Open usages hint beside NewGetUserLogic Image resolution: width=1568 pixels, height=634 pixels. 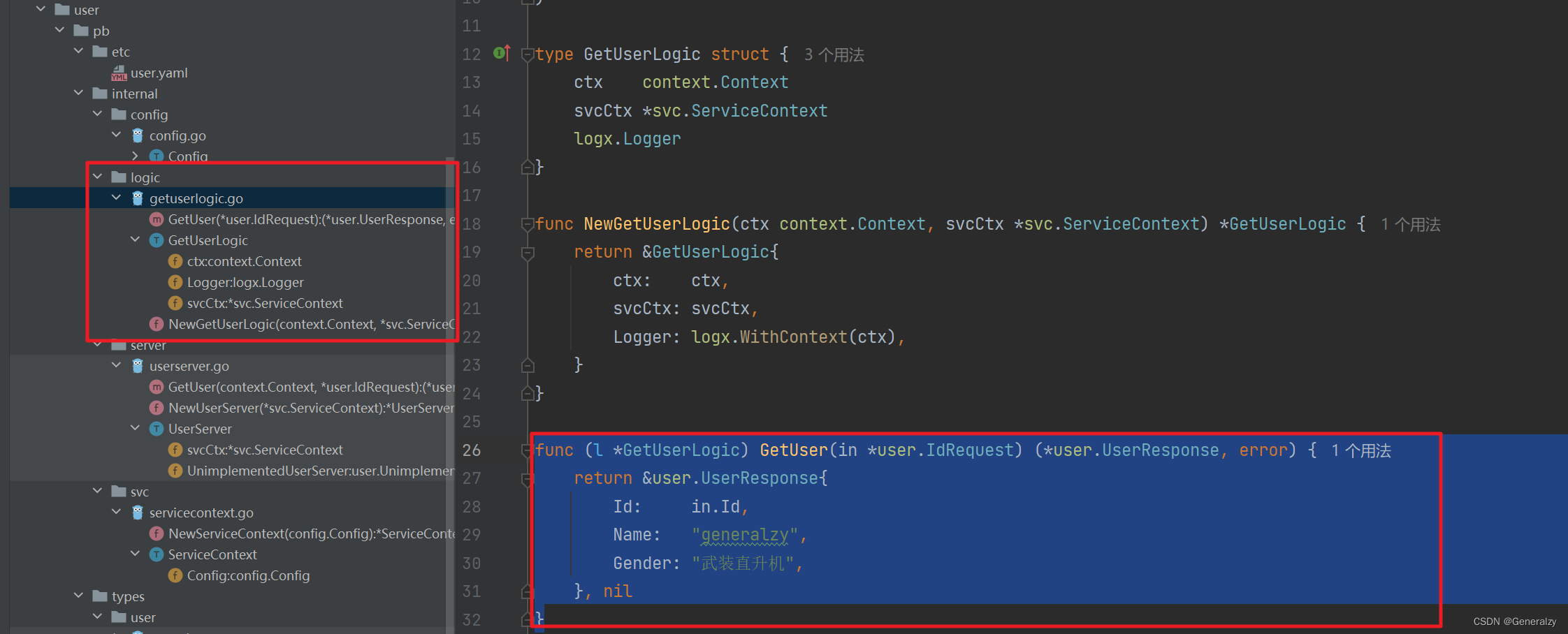click(x=1410, y=224)
